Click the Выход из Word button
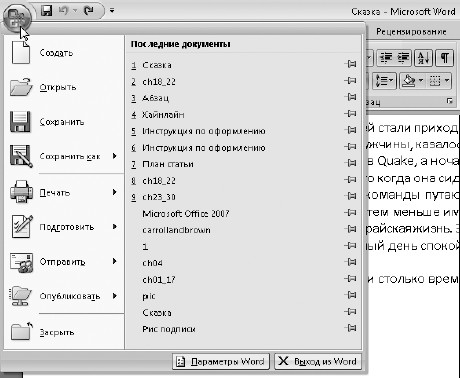Screen dimensions: 460x378 pyautogui.click(x=318, y=362)
